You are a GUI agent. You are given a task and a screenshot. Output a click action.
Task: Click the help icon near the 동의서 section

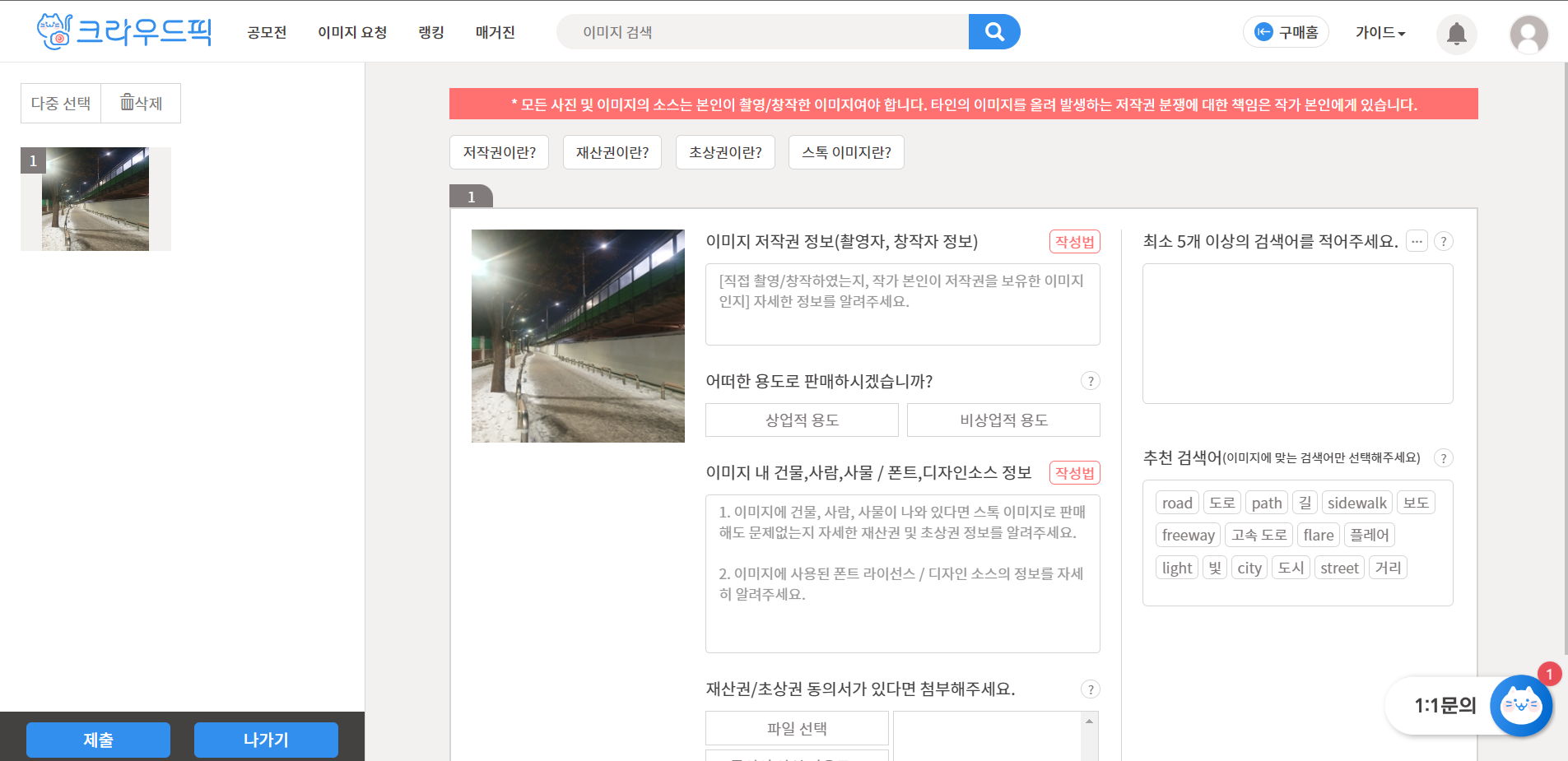click(x=1091, y=689)
